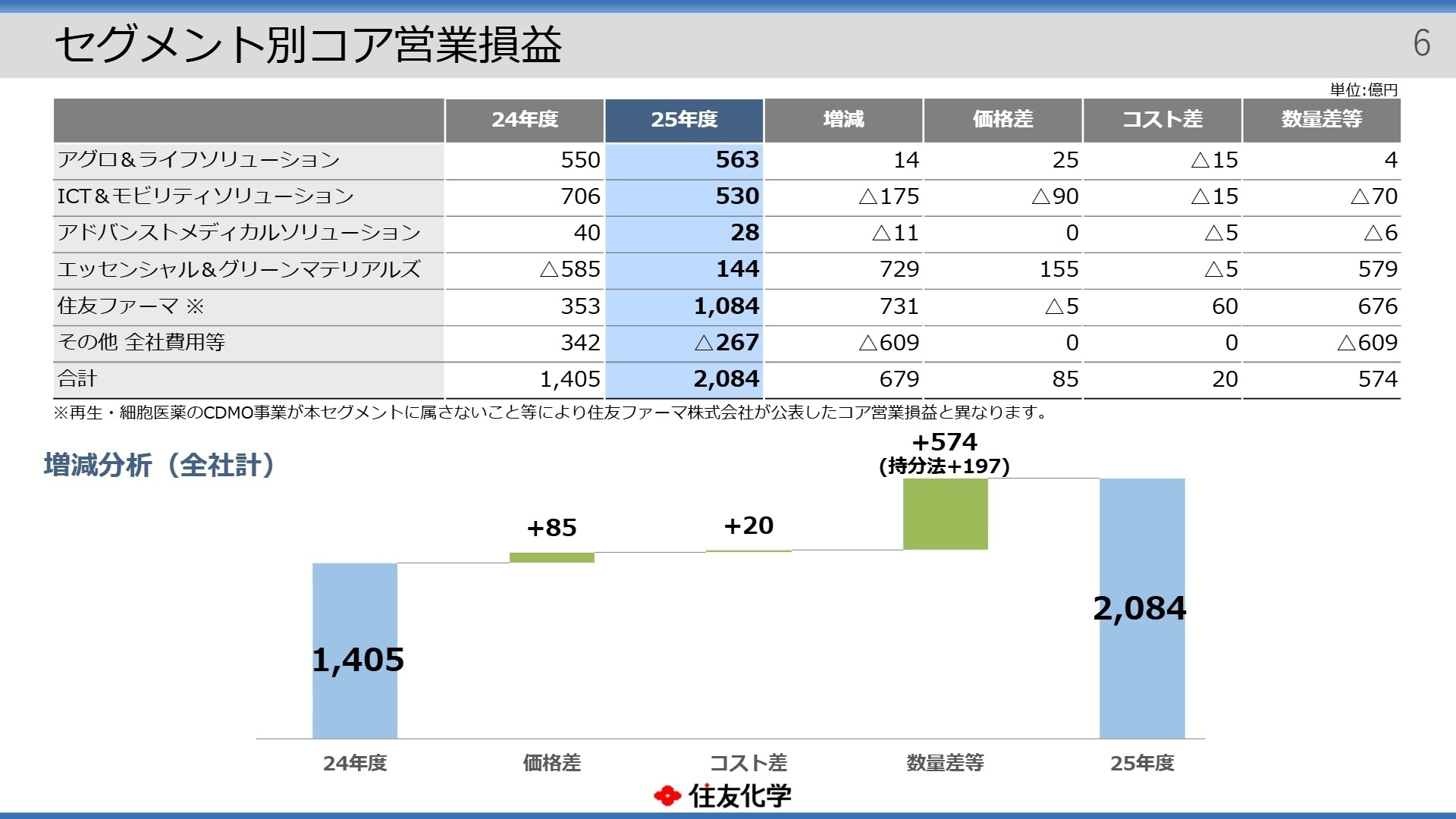The width and height of the screenshot is (1456, 819).
Task: Click the value △11
Action: pyautogui.click(x=896, y=233)
